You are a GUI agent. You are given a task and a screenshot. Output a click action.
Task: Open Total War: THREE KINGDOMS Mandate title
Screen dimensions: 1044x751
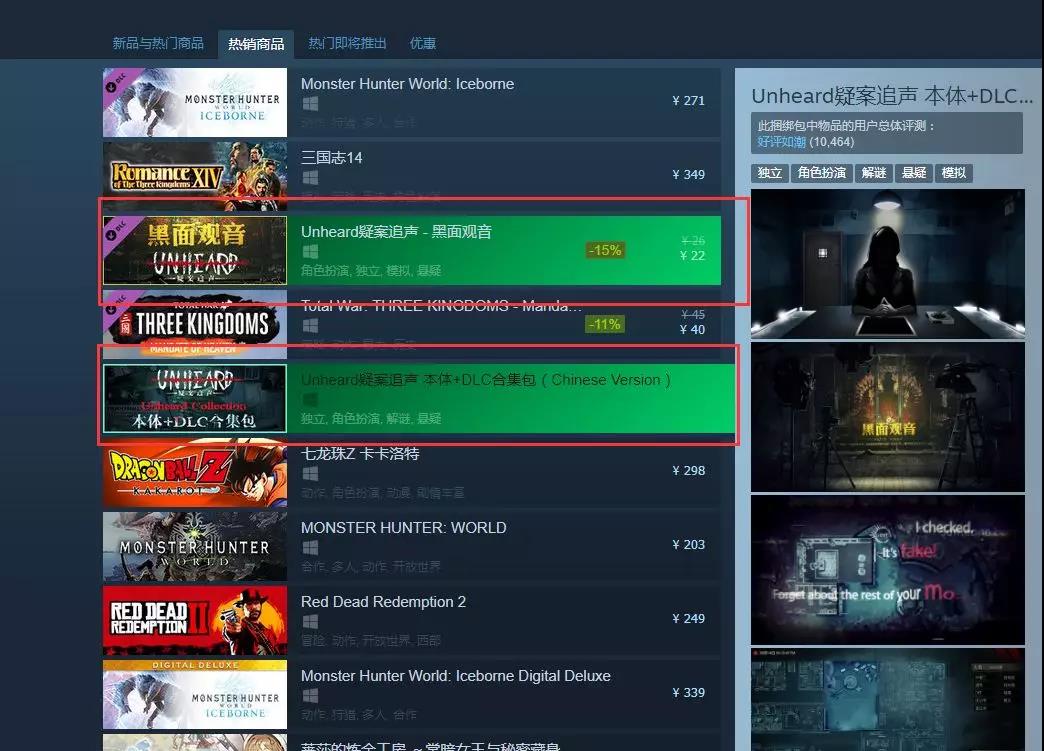[441, 306]
